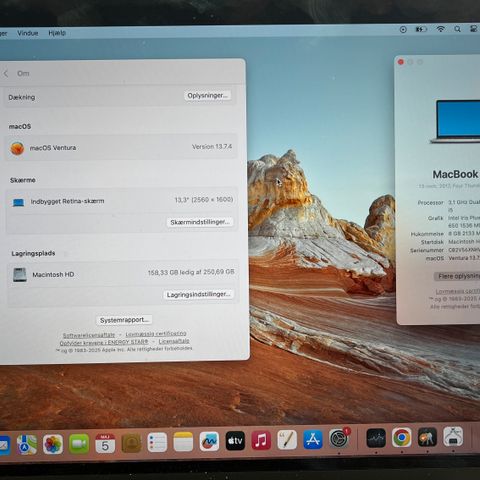
Task: Click the Macintosh HD label
Action: pyautogui.click(x=53, y=275)
